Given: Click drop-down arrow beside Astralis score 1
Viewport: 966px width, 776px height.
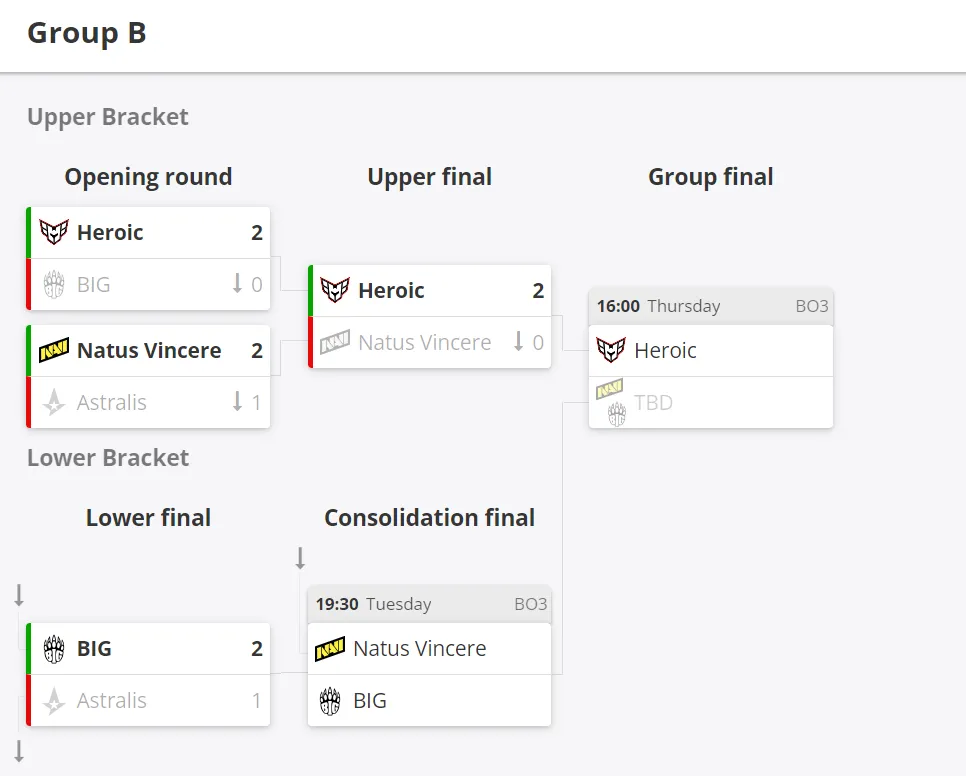Looking at the screenshot, I should (x=237, y=402).
